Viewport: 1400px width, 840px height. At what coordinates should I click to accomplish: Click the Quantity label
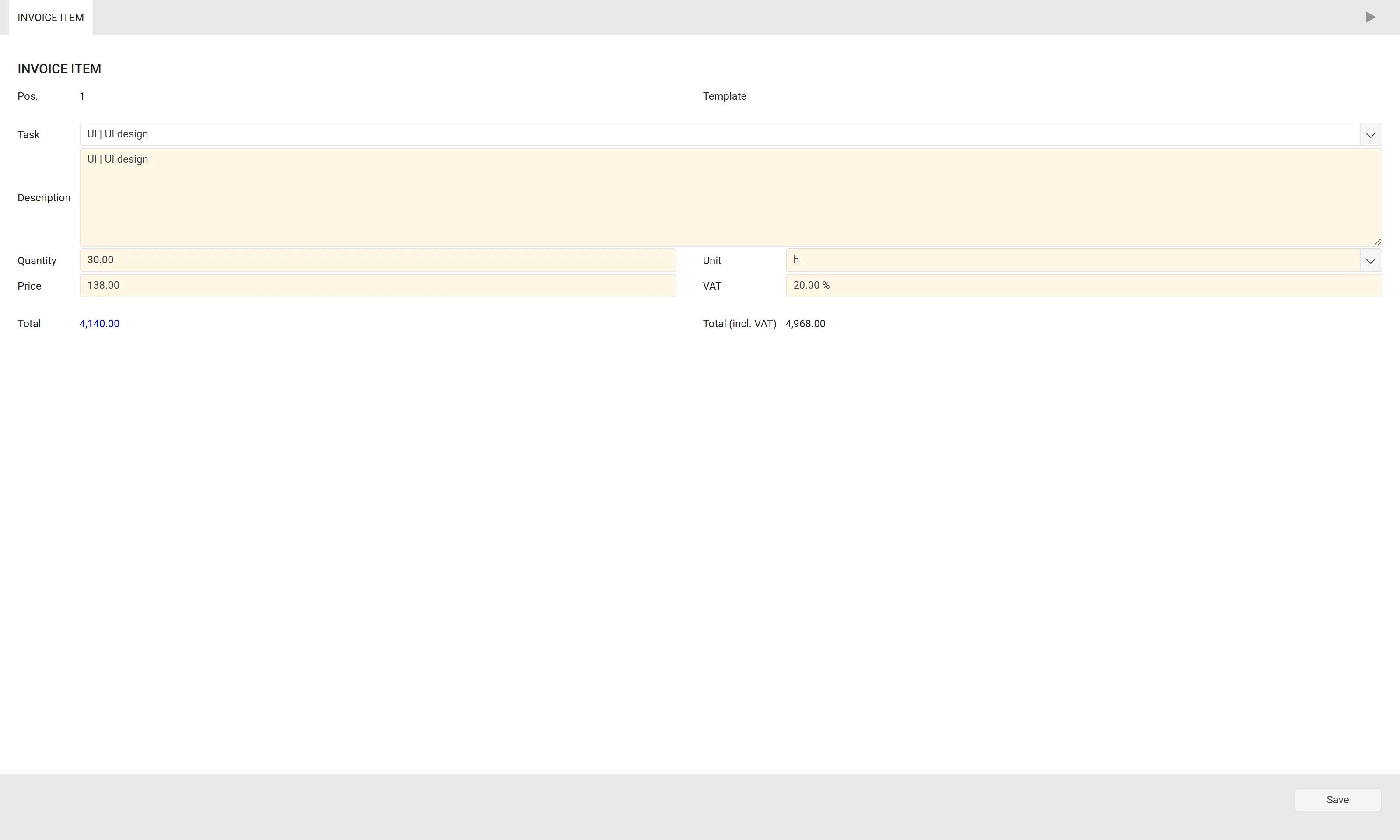37,261
